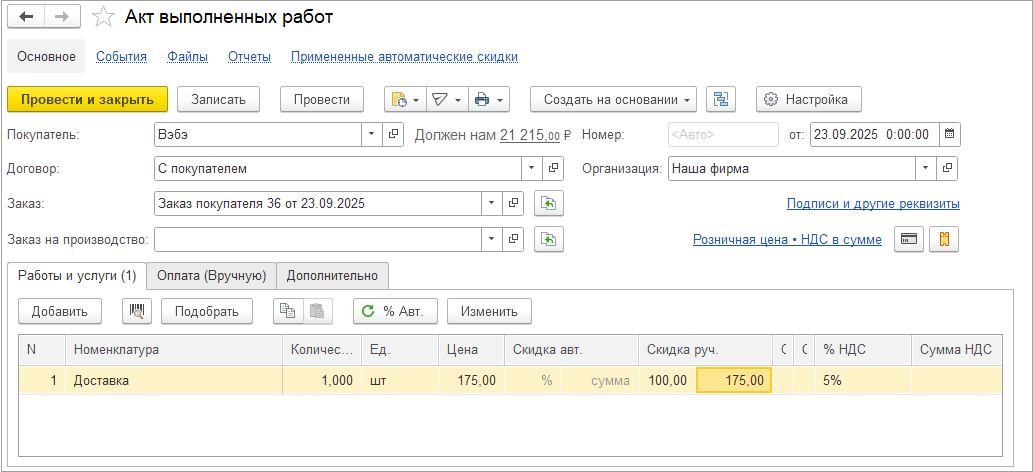
Task: Click the date field 23.09.2025
Action: 874,134
